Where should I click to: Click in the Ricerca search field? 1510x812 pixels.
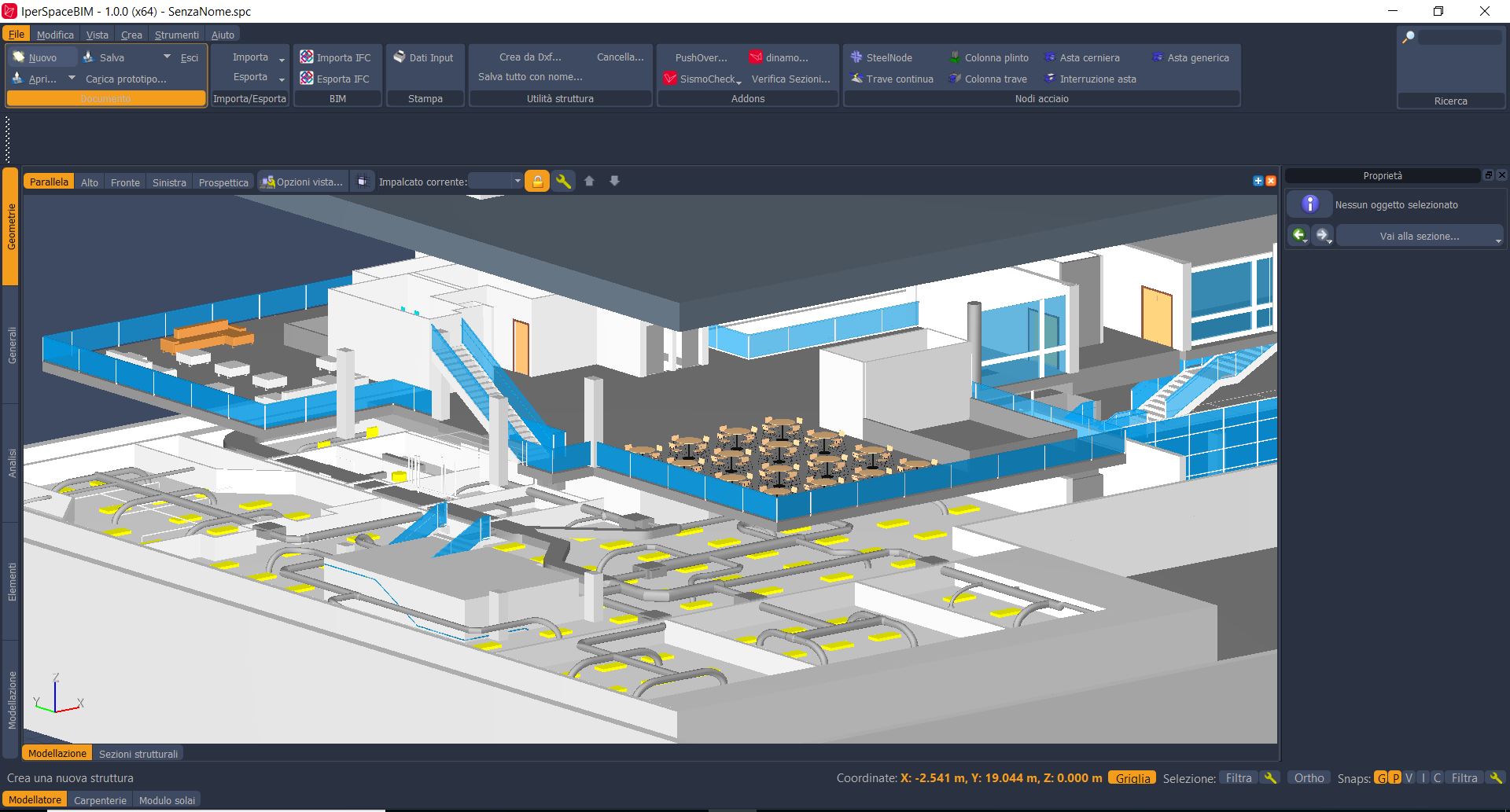click(x=1460, y=37)
